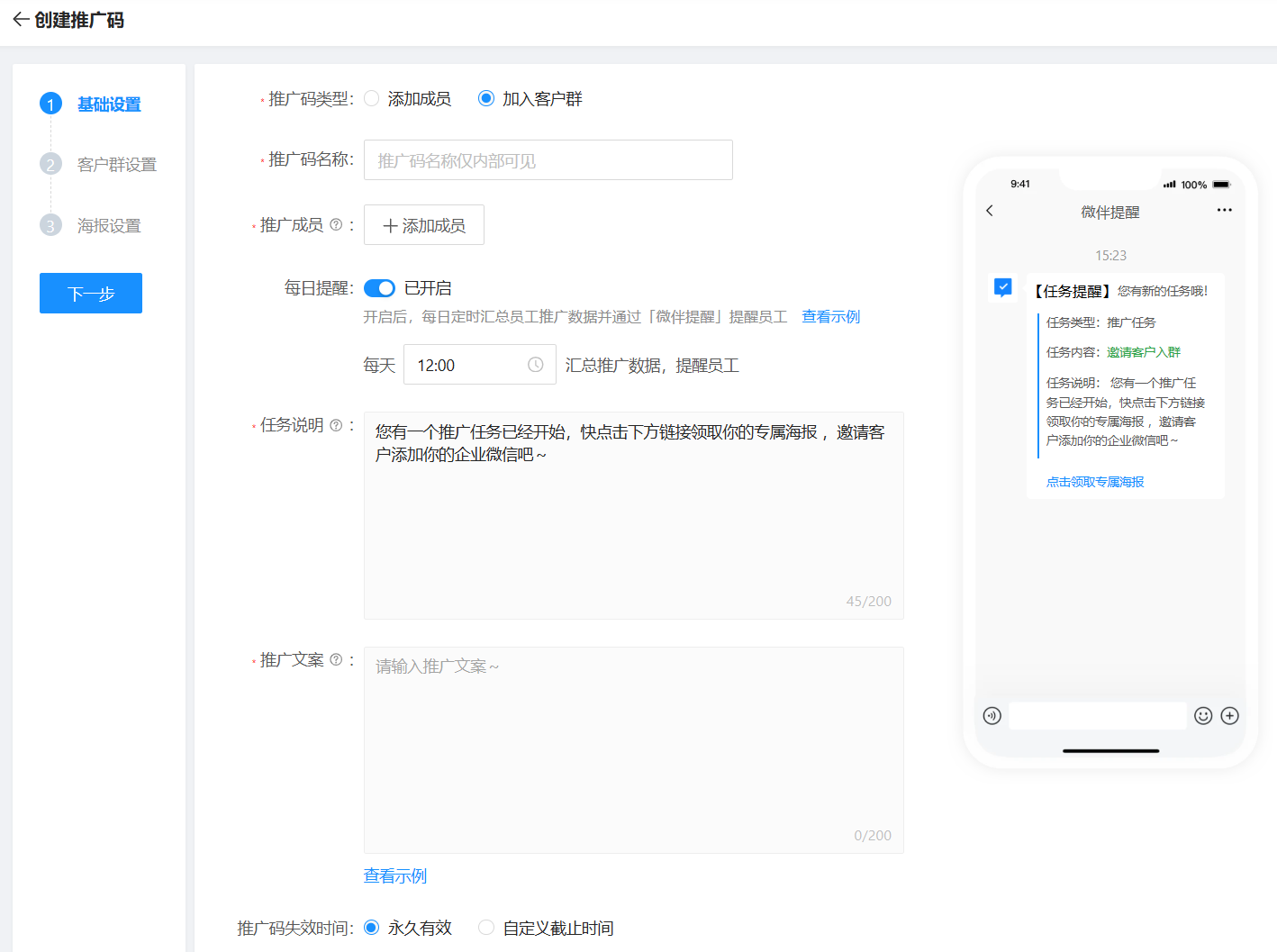This screenshot has height=952, width=1277.
Task: Click the + 添加成员 button
Action: pos(424,225)
